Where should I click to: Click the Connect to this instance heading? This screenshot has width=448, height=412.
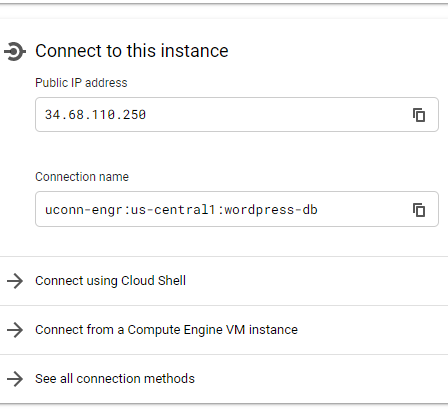[132, 51]
